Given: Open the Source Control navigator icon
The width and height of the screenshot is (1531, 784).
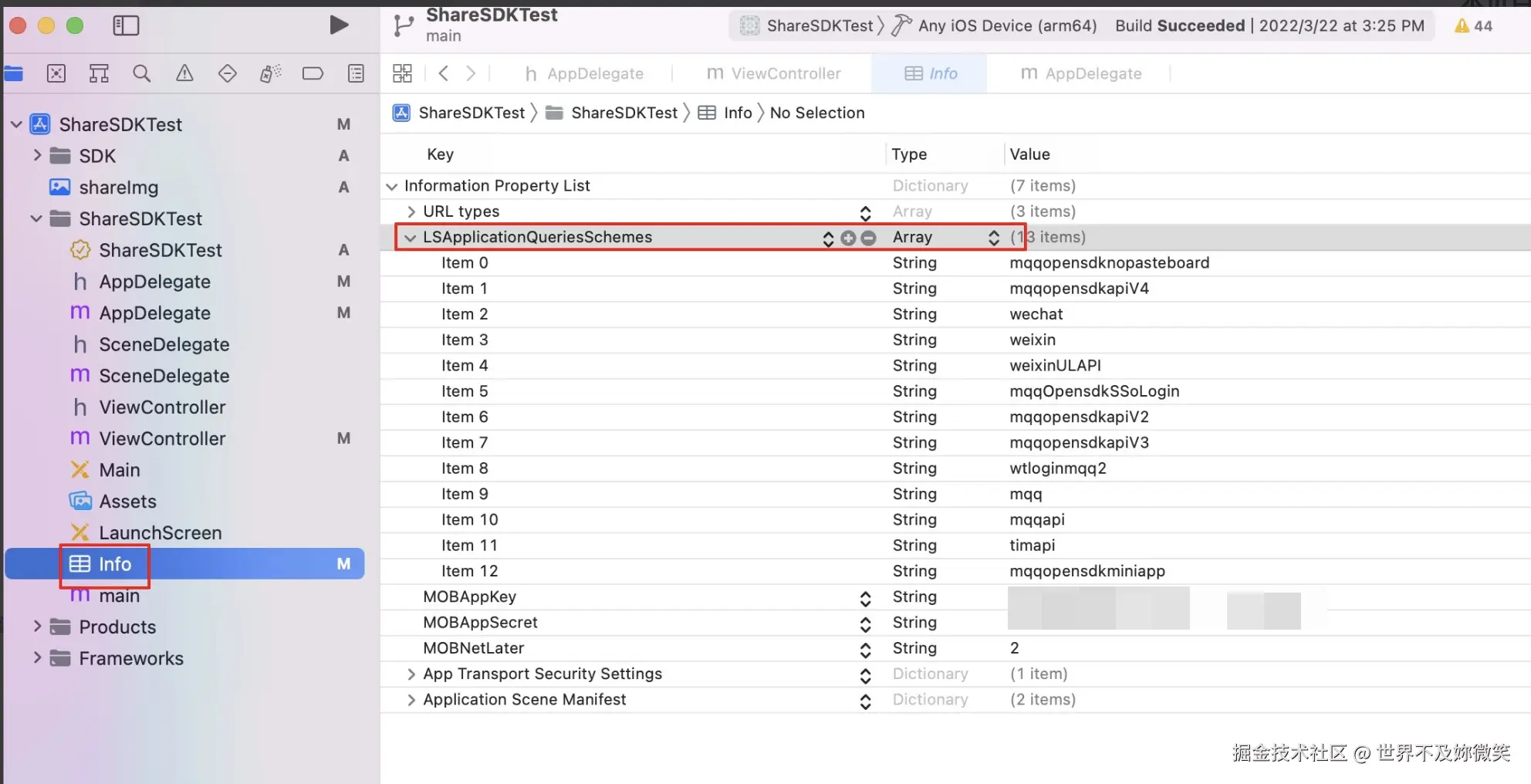Looking at the screenshot, I should [x=56, y=73].
